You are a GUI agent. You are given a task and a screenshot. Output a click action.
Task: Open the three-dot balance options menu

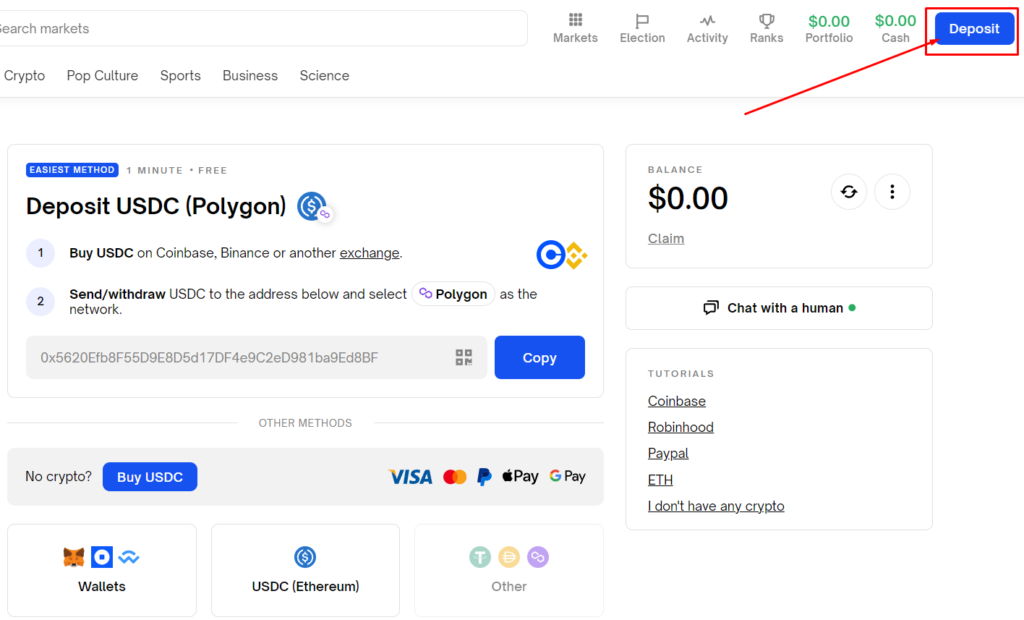coord(892,191)
